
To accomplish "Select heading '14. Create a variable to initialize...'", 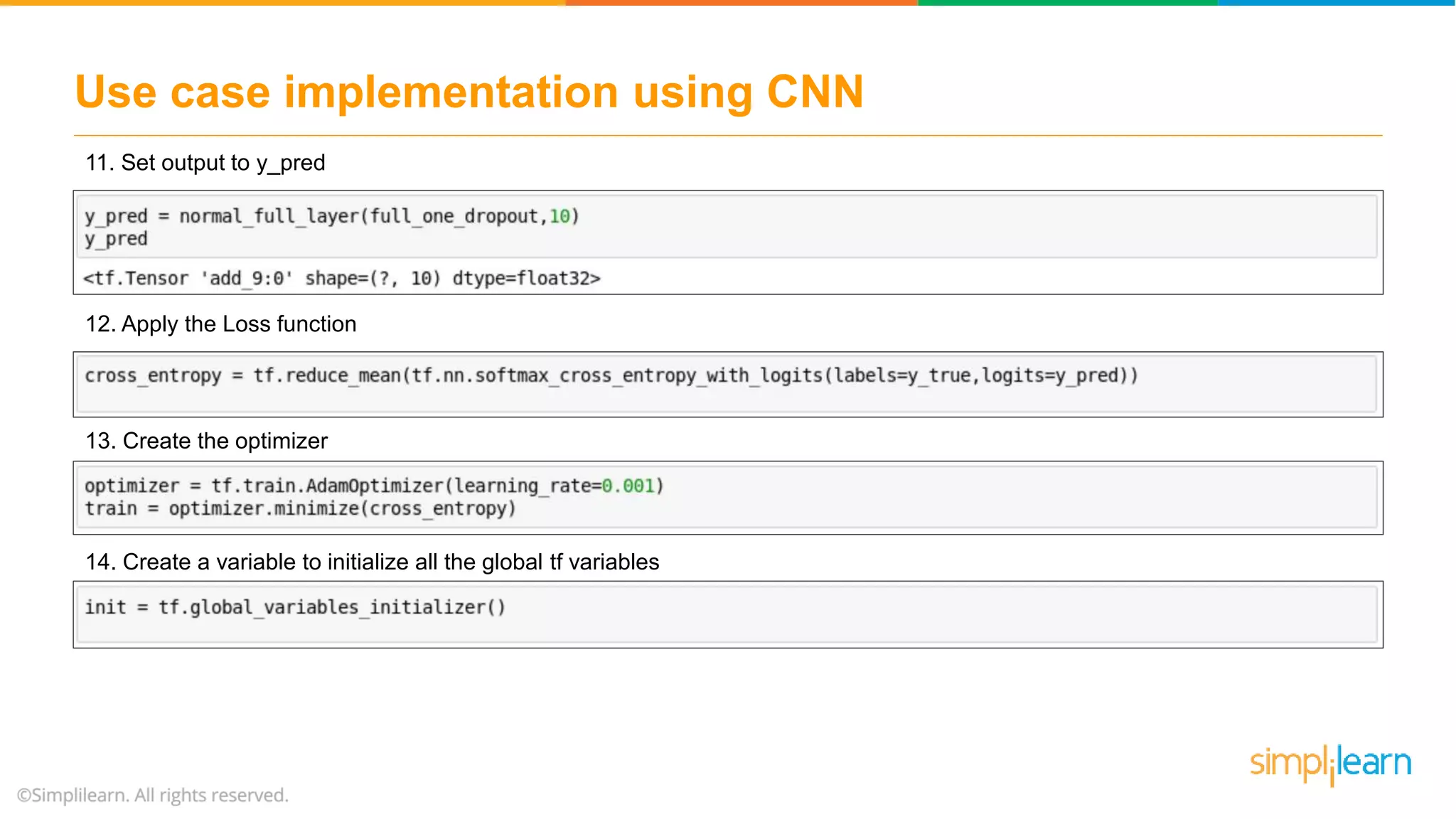I will tap(373, 562).
